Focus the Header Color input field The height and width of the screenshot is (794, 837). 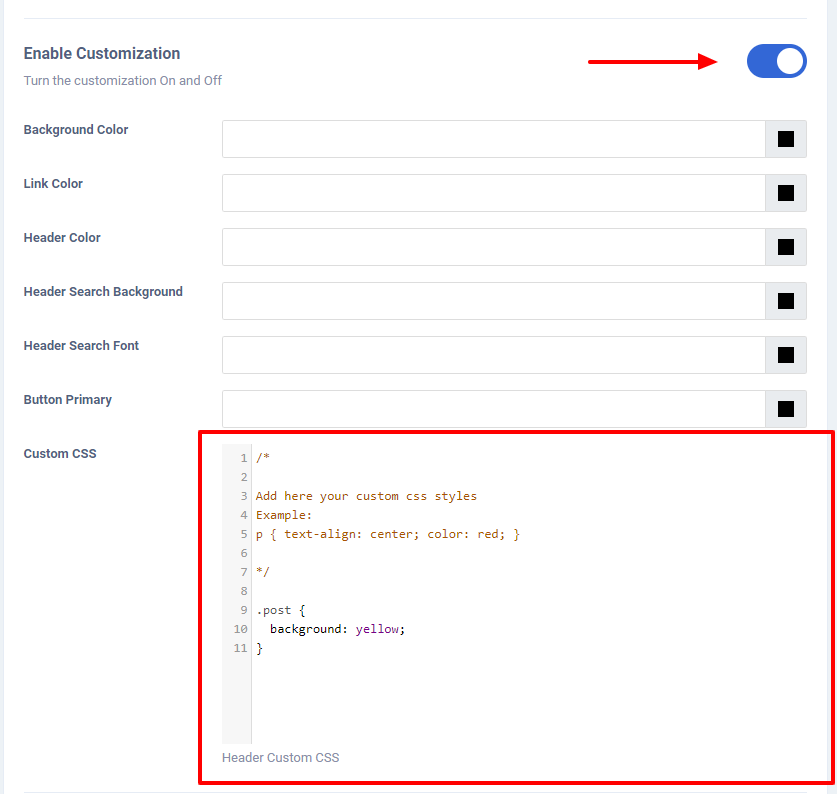point(494,247)
